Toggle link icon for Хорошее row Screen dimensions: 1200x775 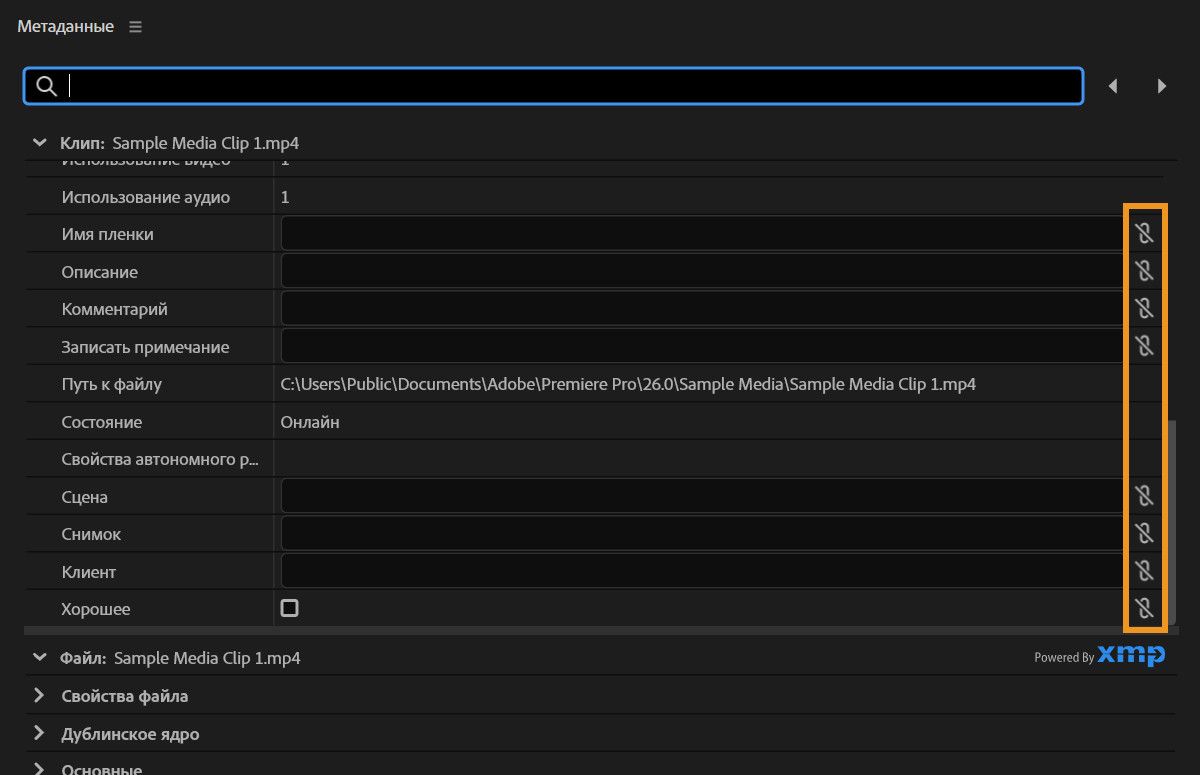pyautogui.click(x=1145, y=608)
